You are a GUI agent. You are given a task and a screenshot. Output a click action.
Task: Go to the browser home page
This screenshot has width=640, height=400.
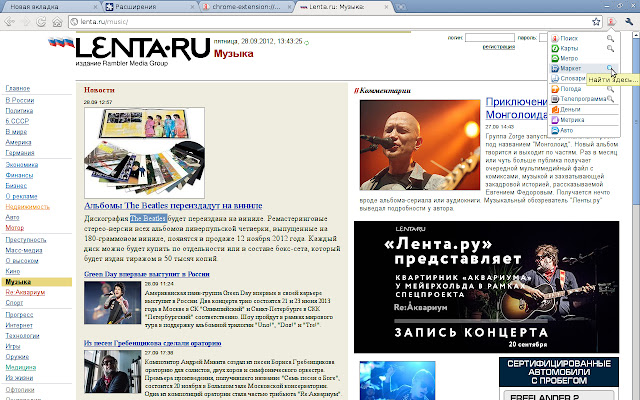click(57, 21)
